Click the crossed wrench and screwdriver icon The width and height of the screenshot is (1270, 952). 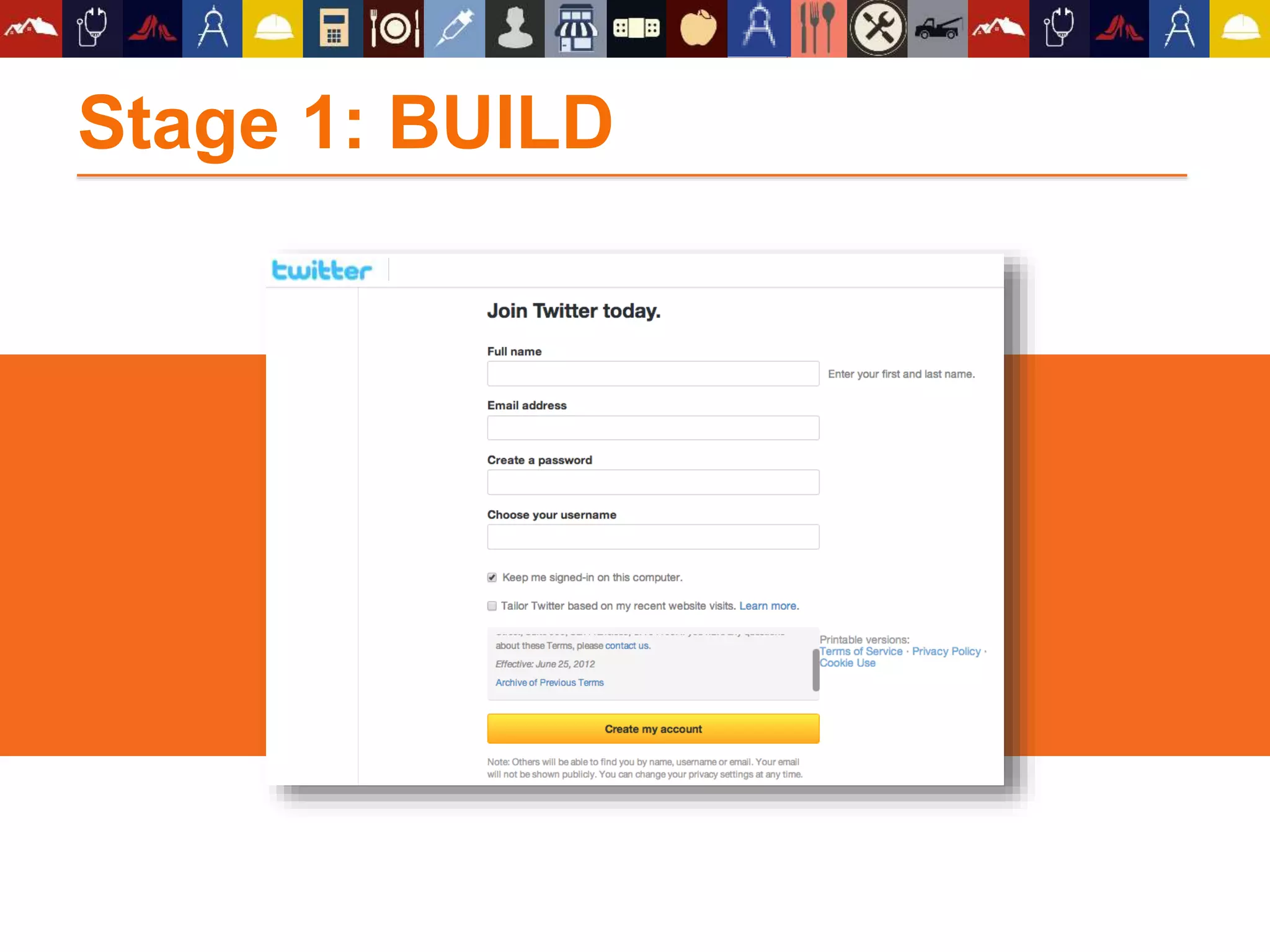coord(877,29)
